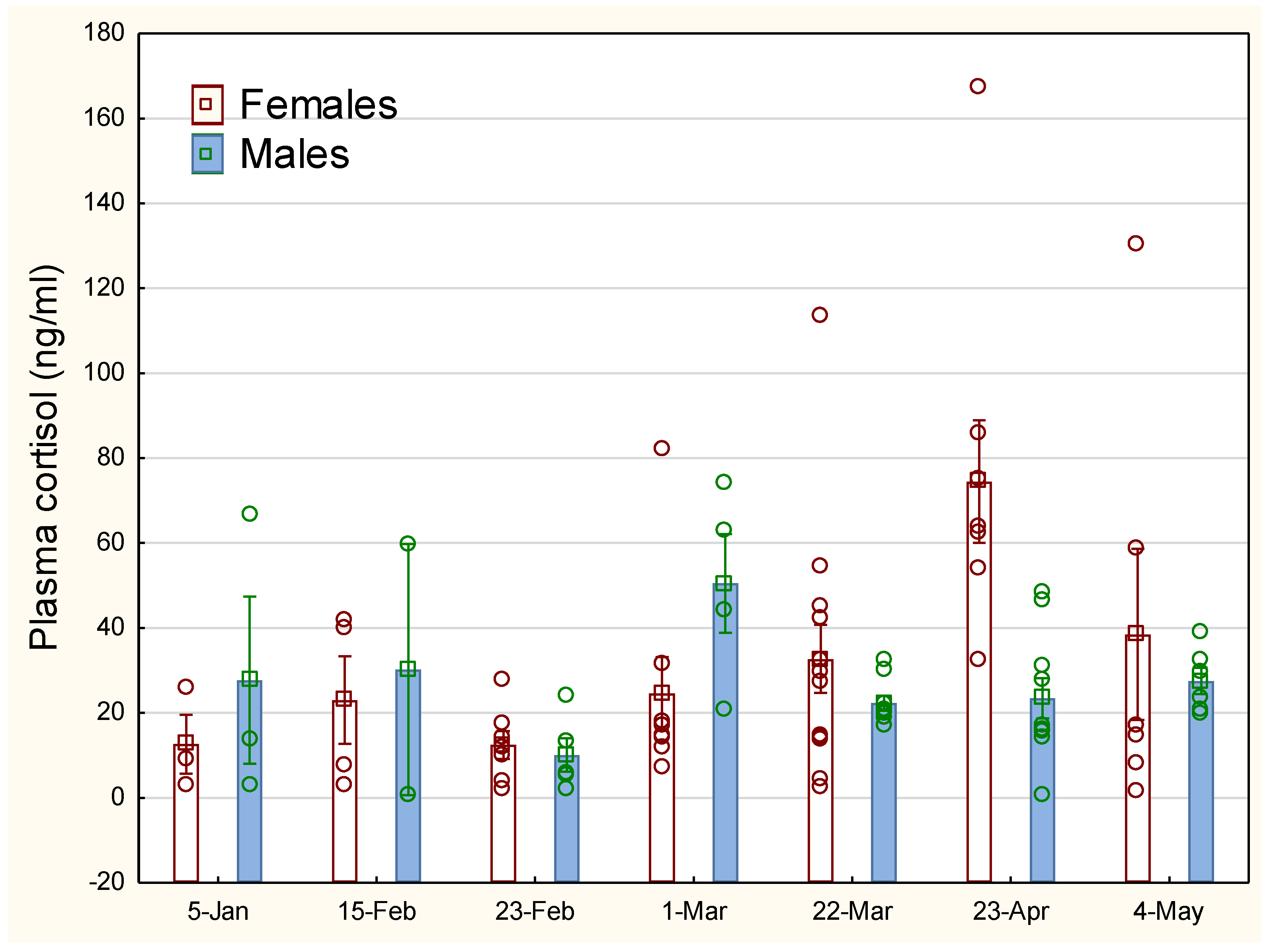Click the male mean square marker on 15-Feb
1275x952 pixels.
pyautogui.click(x=408, y=669)
